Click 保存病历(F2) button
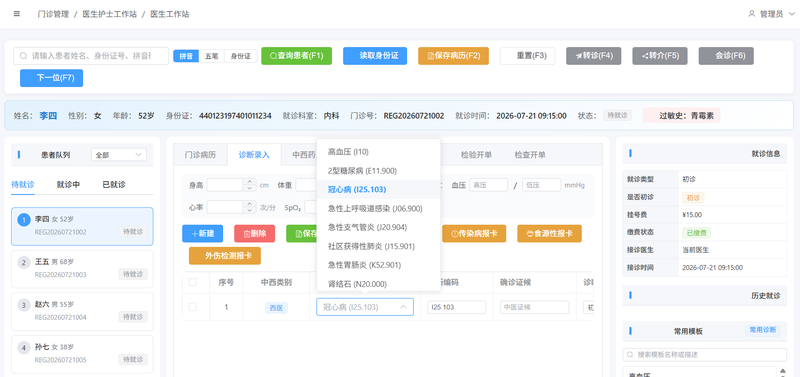This screenshot has height=377, width=800. pyautogui.click(x=453, y=56)
